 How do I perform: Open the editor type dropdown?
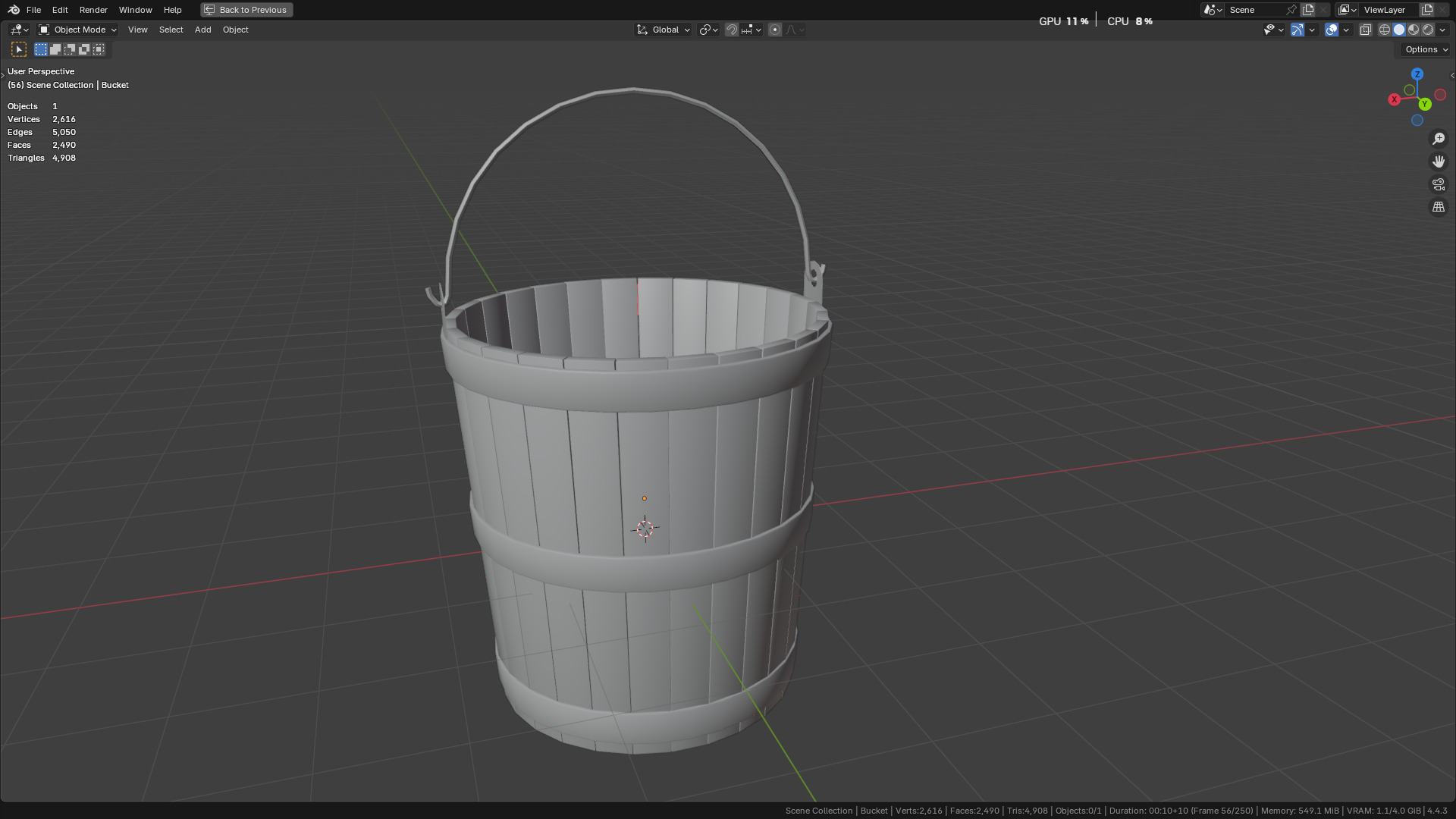point(19,30)
